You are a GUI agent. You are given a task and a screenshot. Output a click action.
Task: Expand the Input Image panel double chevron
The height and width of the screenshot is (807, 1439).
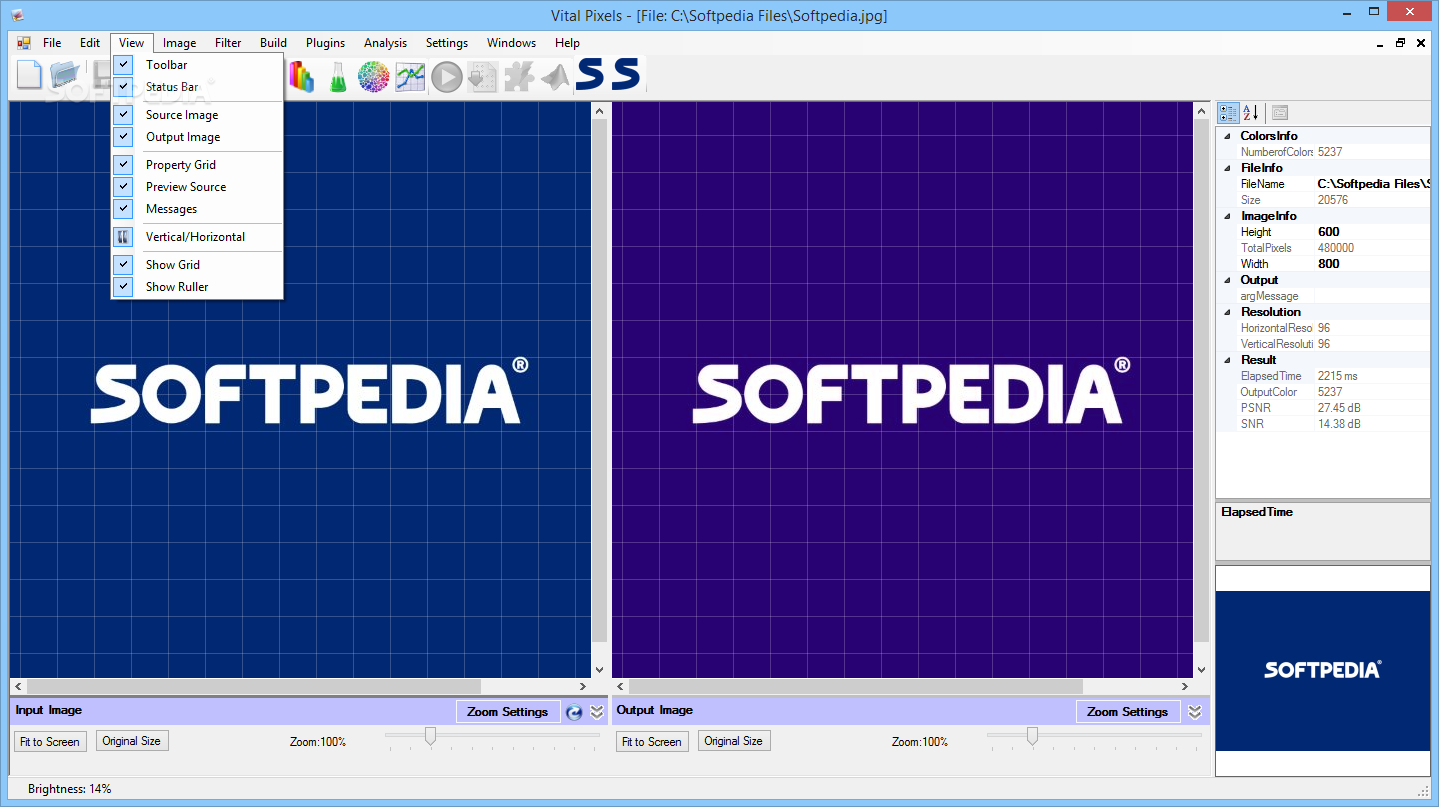tap(597, 712)
